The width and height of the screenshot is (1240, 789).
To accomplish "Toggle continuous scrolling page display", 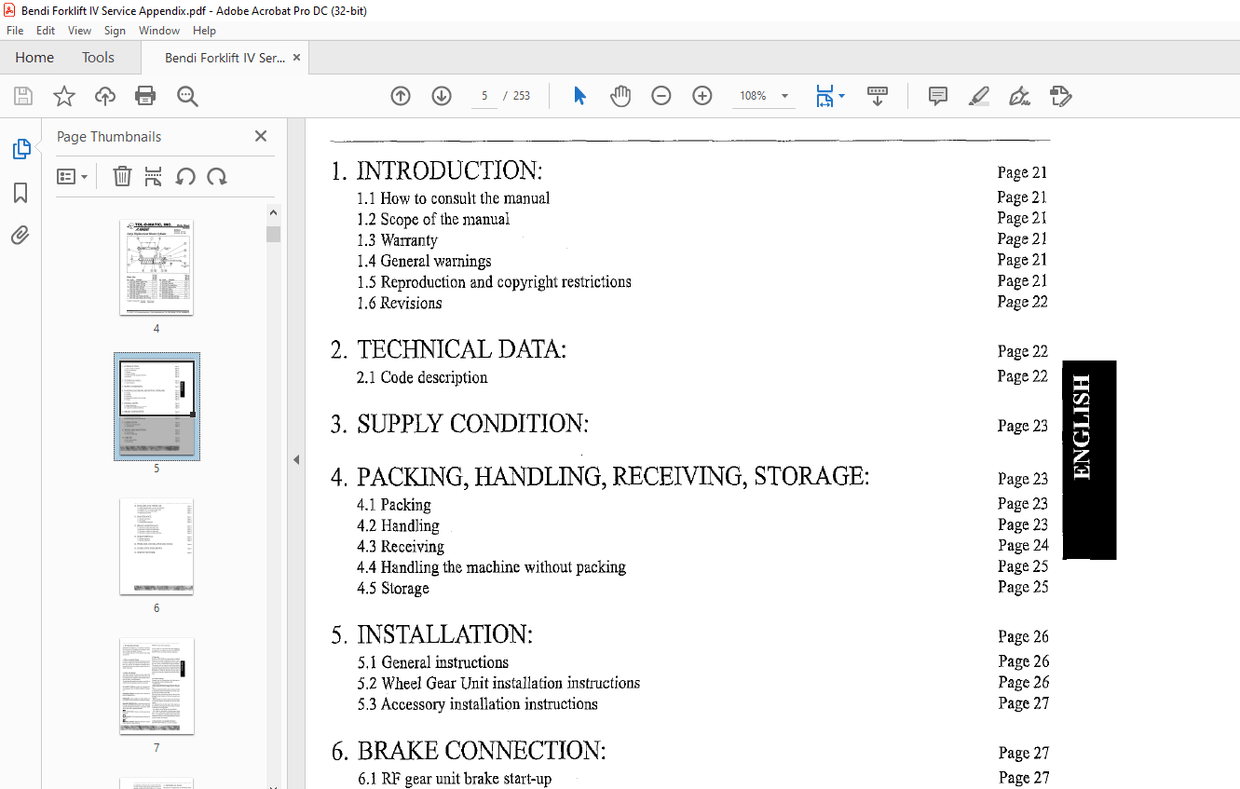I will click(x=877, y=95).
